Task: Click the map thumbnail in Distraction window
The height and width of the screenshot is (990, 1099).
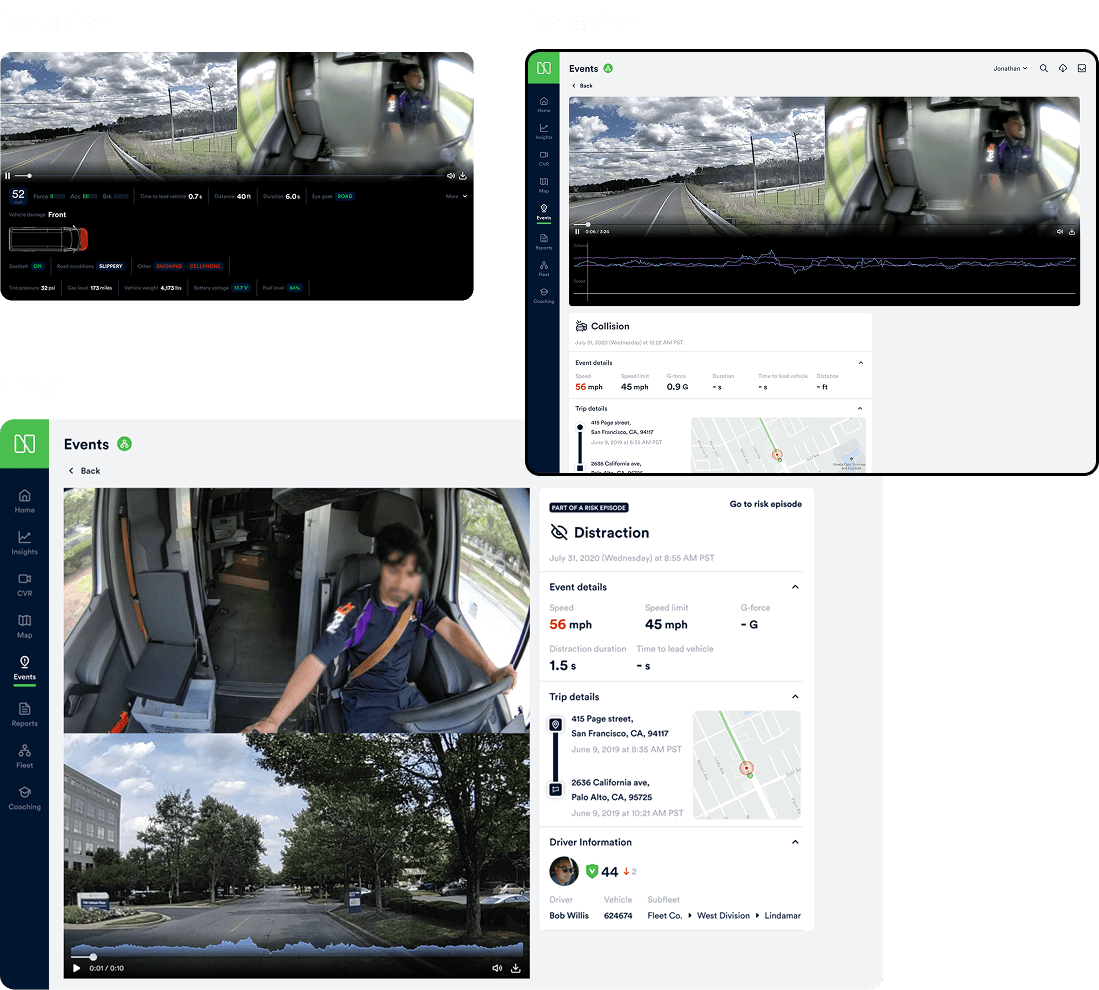Action: 746,765
